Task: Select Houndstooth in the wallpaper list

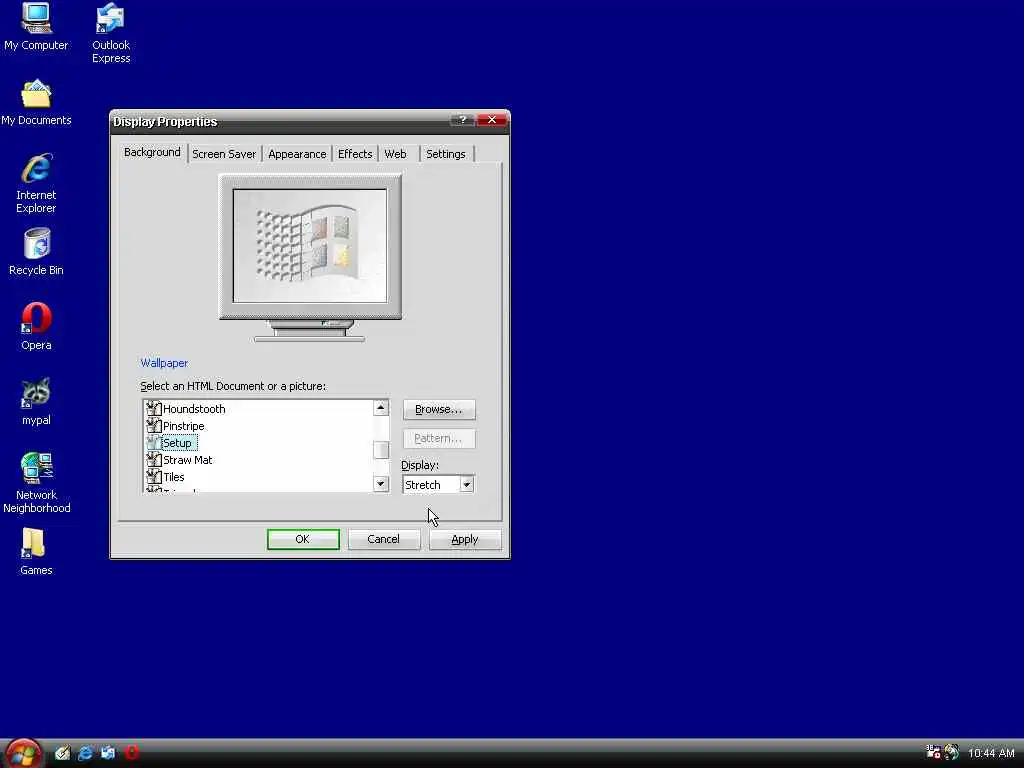Action: [x=194, y=409]
